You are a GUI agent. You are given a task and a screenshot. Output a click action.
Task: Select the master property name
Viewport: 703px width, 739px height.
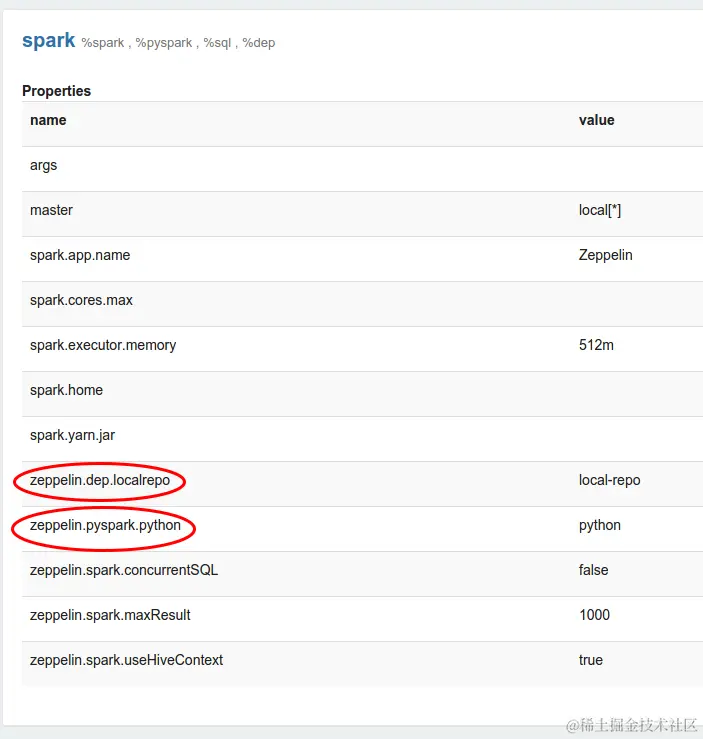(51, 210)
